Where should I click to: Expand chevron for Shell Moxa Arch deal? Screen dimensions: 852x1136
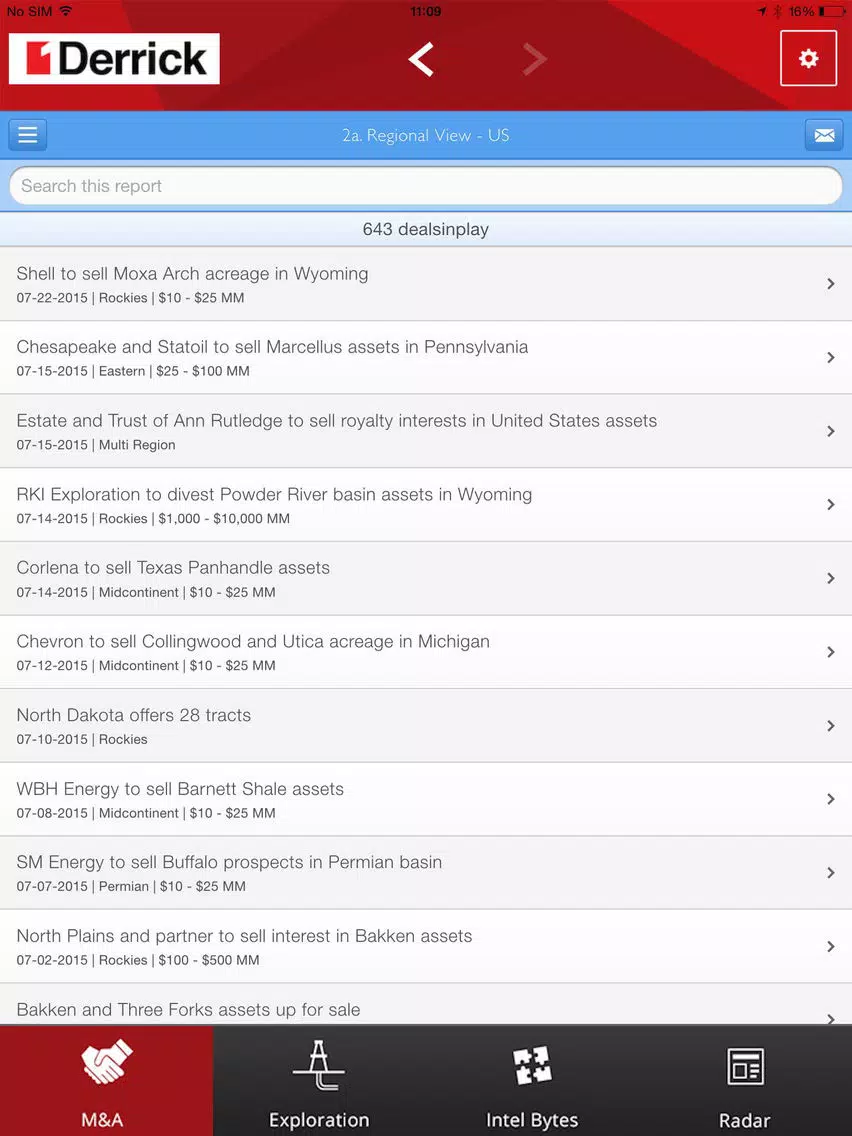[x=831, y=284]
